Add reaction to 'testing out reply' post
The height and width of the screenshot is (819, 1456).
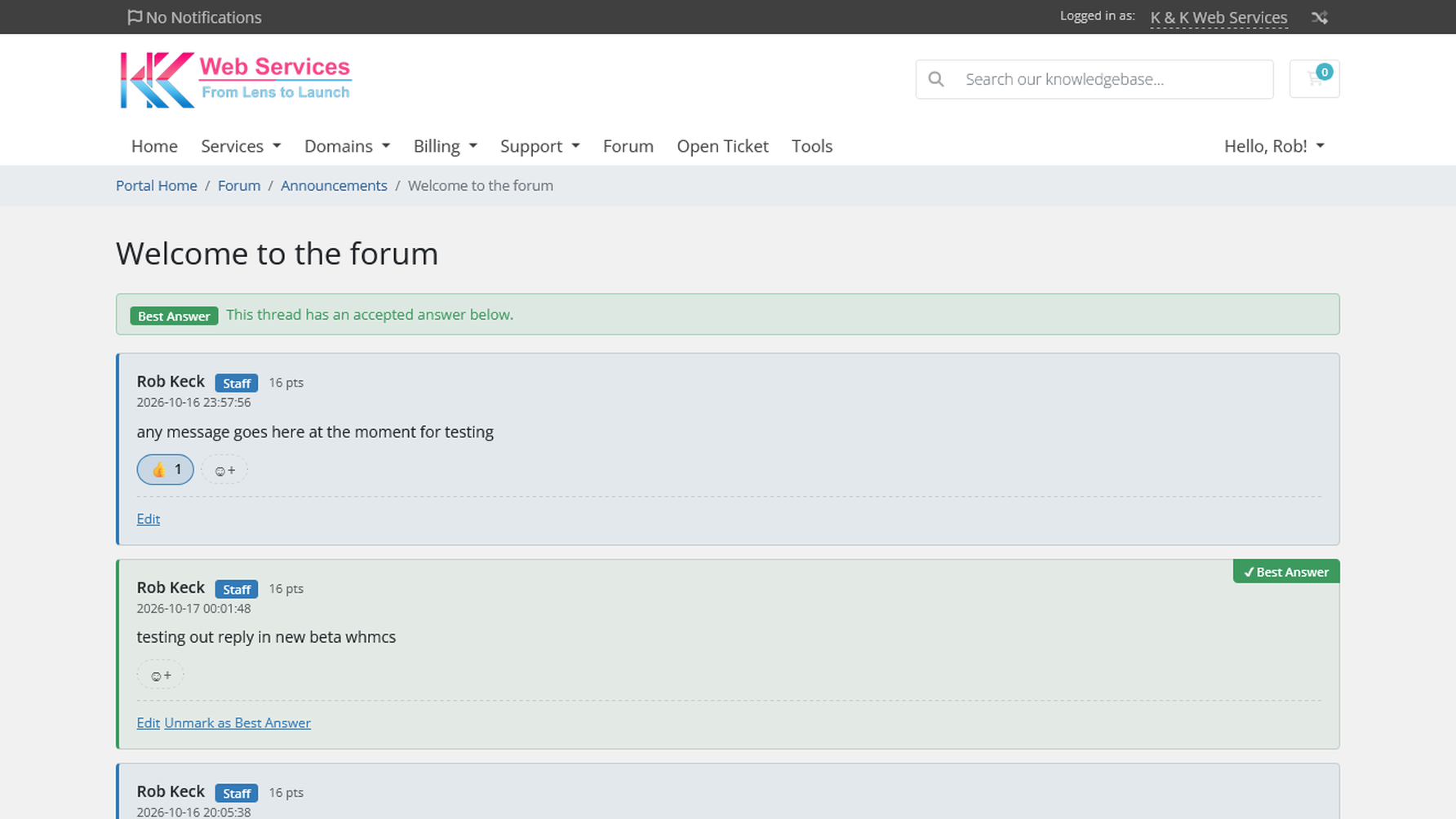[161, 675]
